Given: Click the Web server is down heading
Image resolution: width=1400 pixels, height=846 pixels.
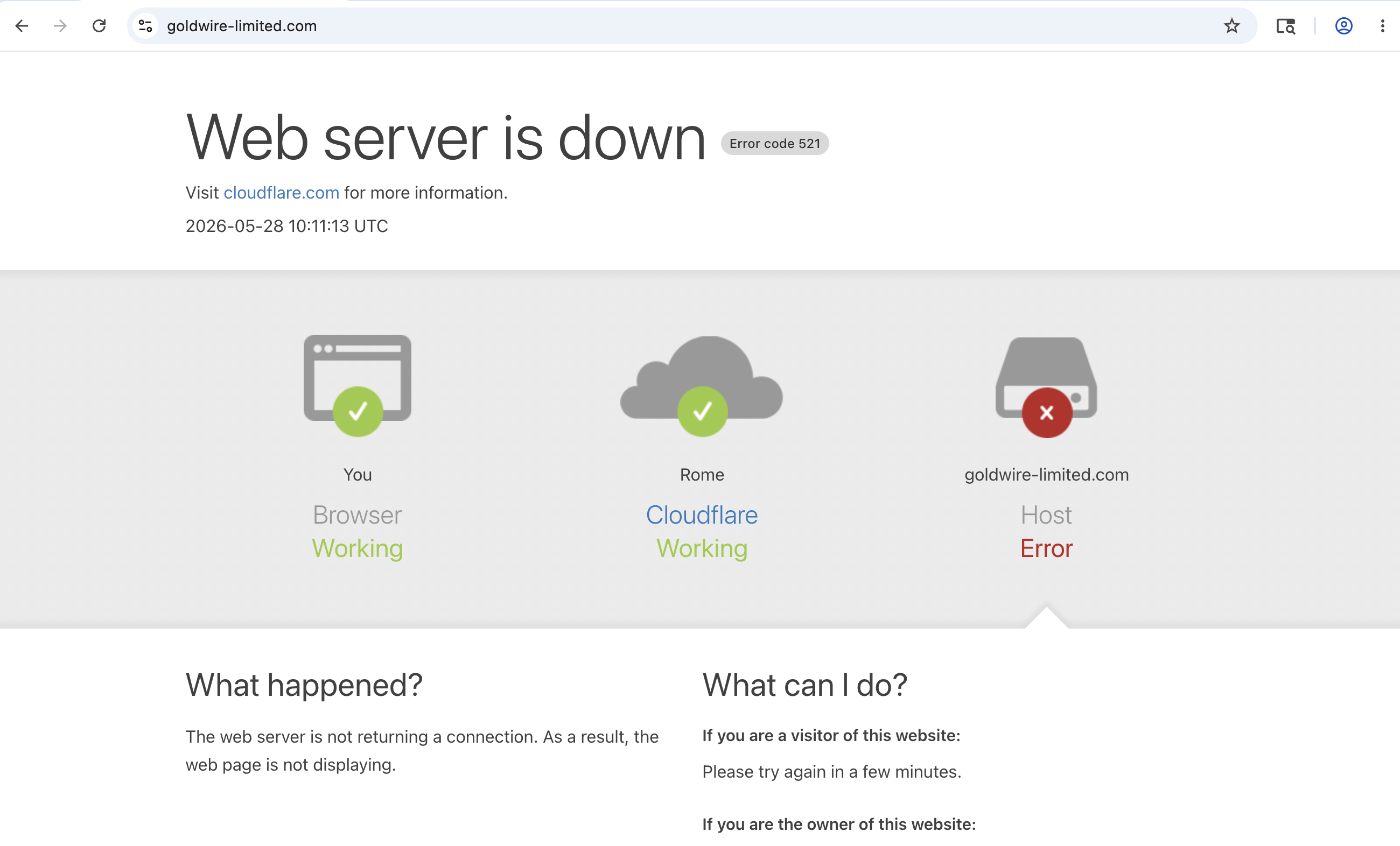Looking at the screenshot, I should 446,137.
